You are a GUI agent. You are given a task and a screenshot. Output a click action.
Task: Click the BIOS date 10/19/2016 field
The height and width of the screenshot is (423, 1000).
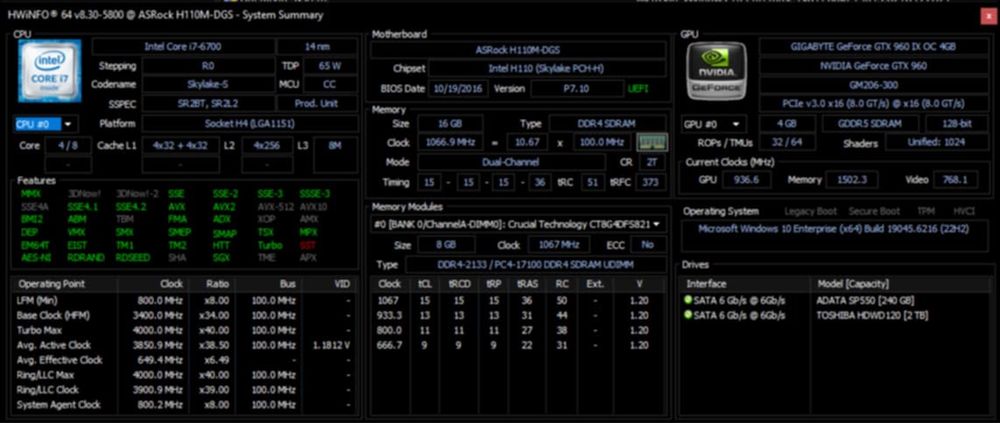point(458,89)
